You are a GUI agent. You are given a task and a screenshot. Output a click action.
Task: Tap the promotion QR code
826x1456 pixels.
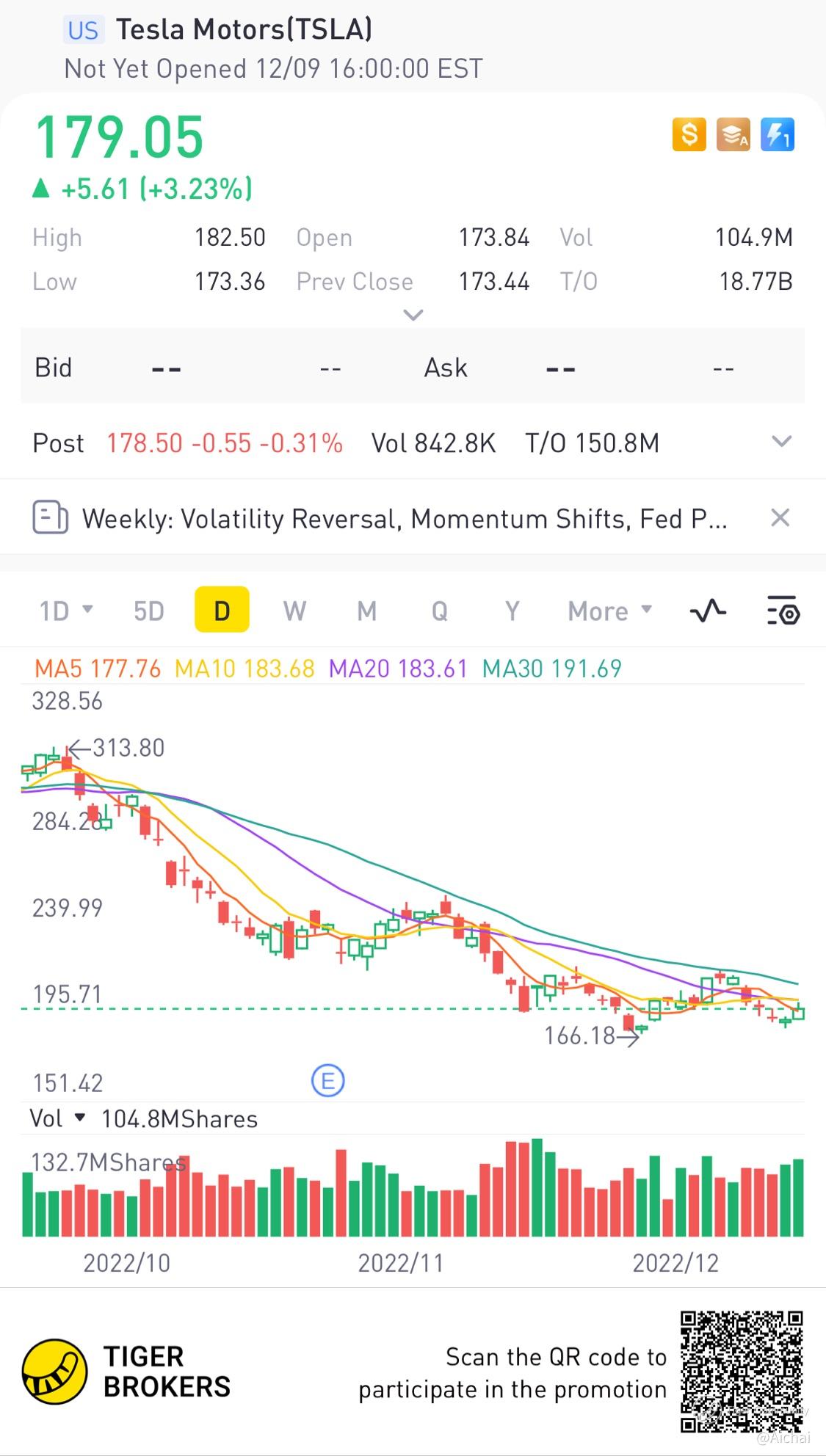(741, 1372)
